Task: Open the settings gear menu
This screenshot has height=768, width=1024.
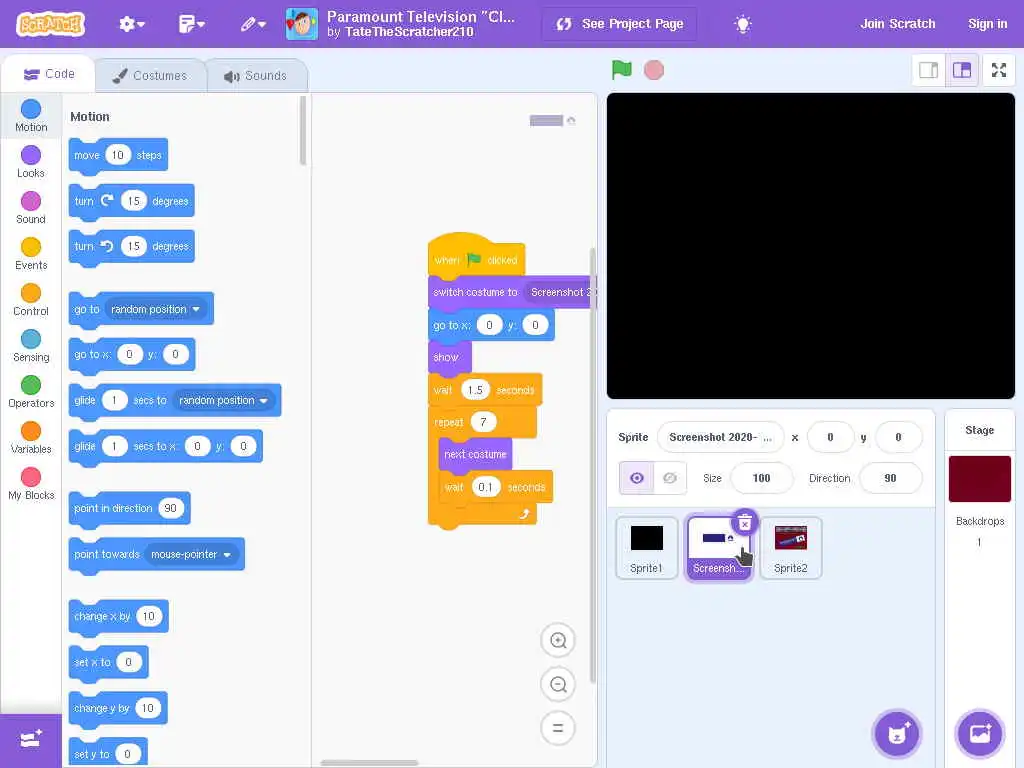Action: click(131, 24)
